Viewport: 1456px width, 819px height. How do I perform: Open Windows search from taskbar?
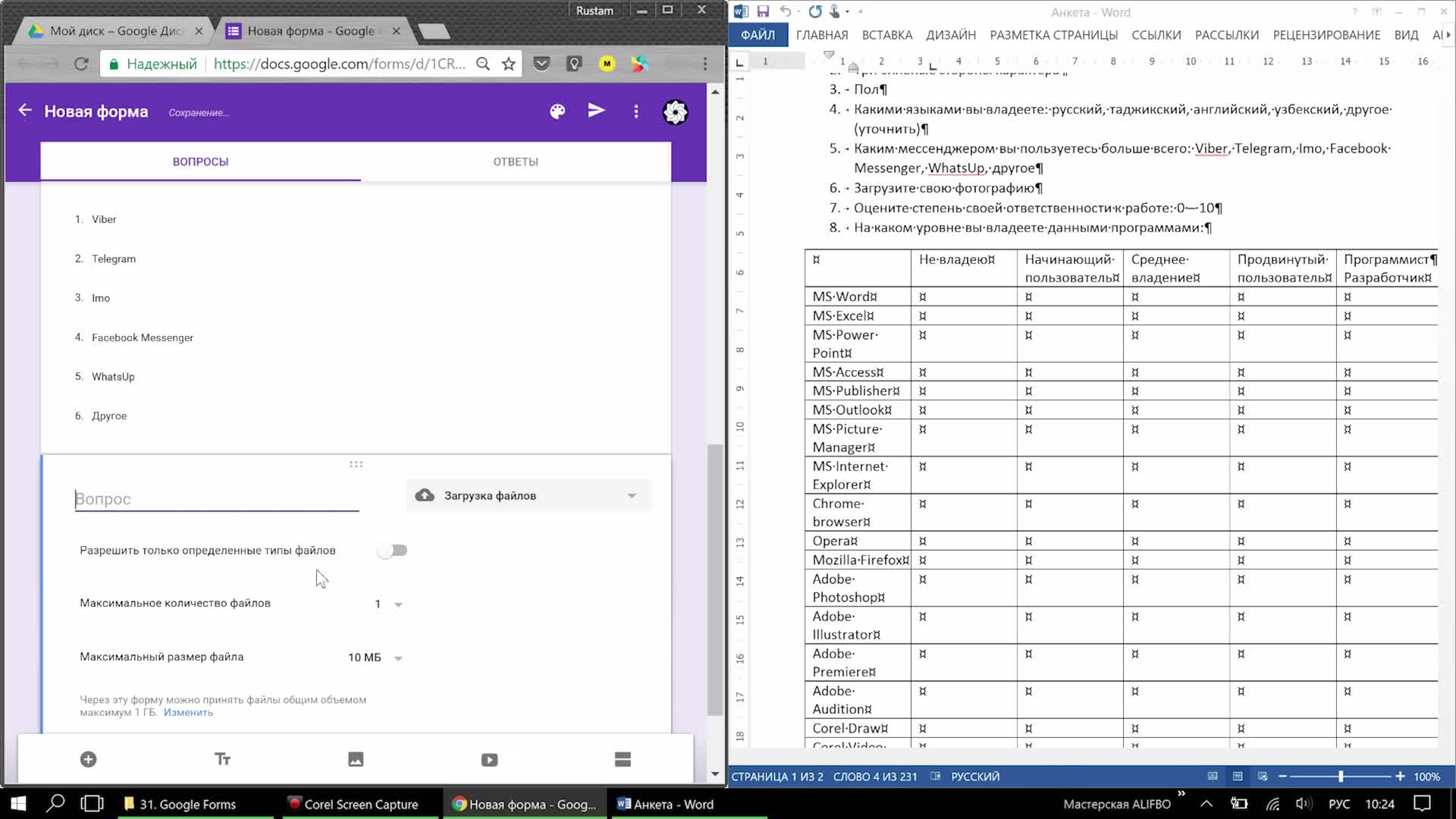click(x=55, y=804)
